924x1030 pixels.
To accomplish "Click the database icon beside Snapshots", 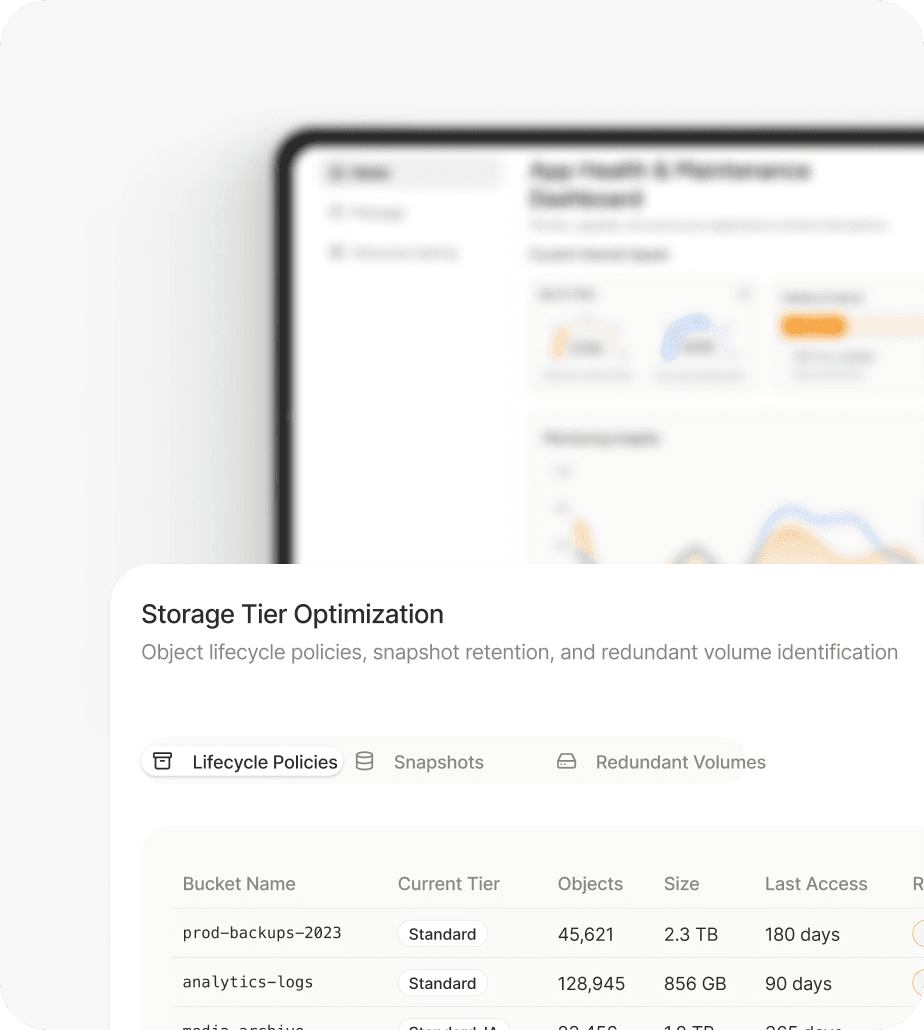I will (x=364, y=761).
